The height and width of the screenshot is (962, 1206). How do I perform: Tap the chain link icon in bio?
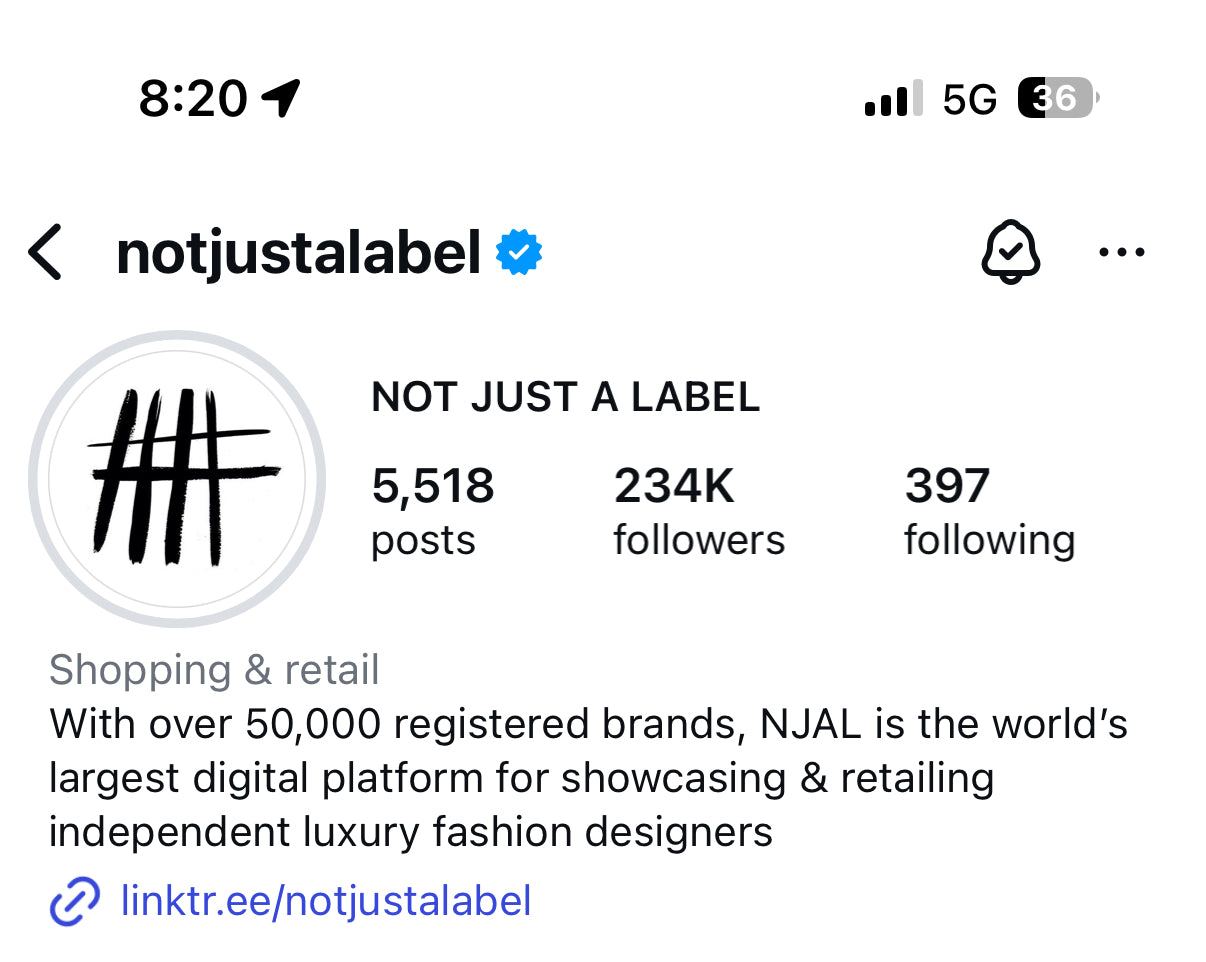(75, 902)
